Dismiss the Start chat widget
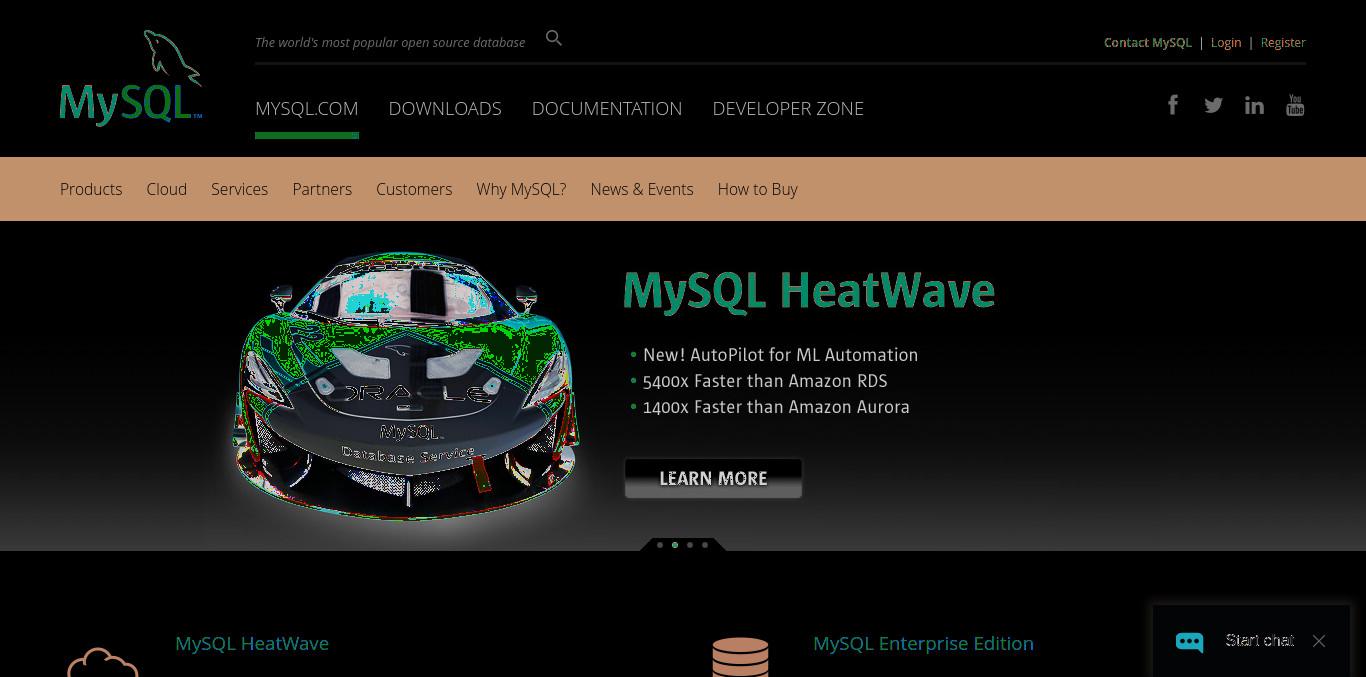1366x677 pixels. coord(1319,641)
